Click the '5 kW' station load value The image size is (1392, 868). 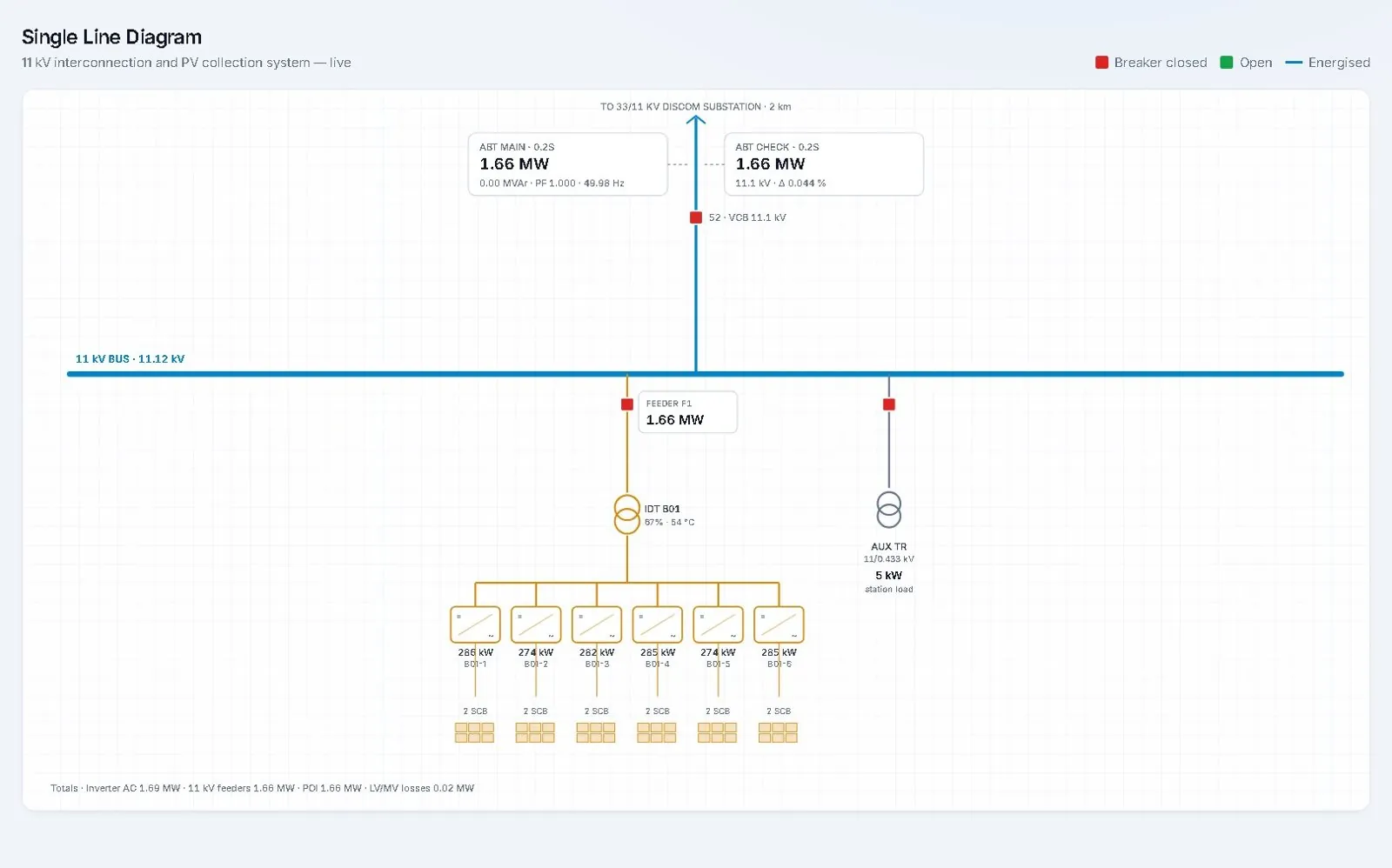pyautogui.click(x=889, y=576)
